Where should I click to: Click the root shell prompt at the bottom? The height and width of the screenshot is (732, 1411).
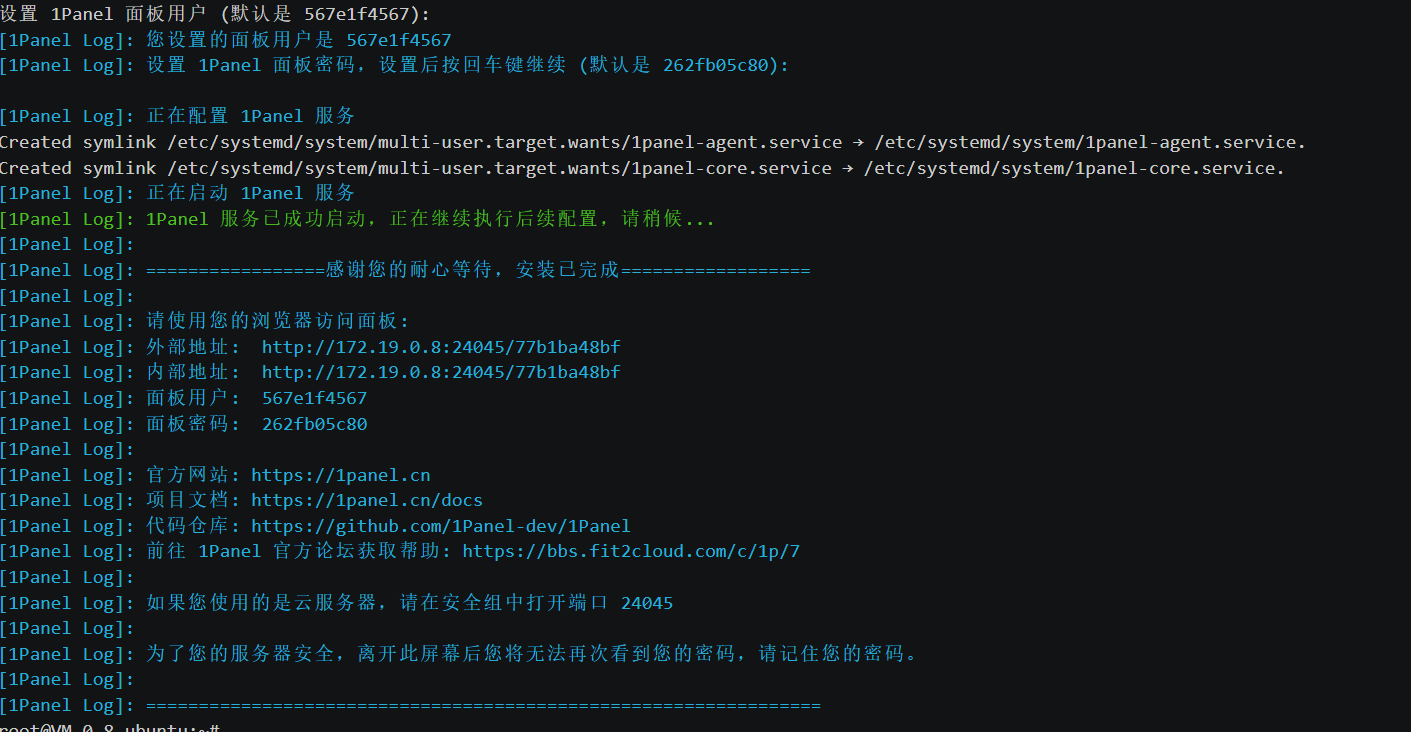click(x=110, y=727)
